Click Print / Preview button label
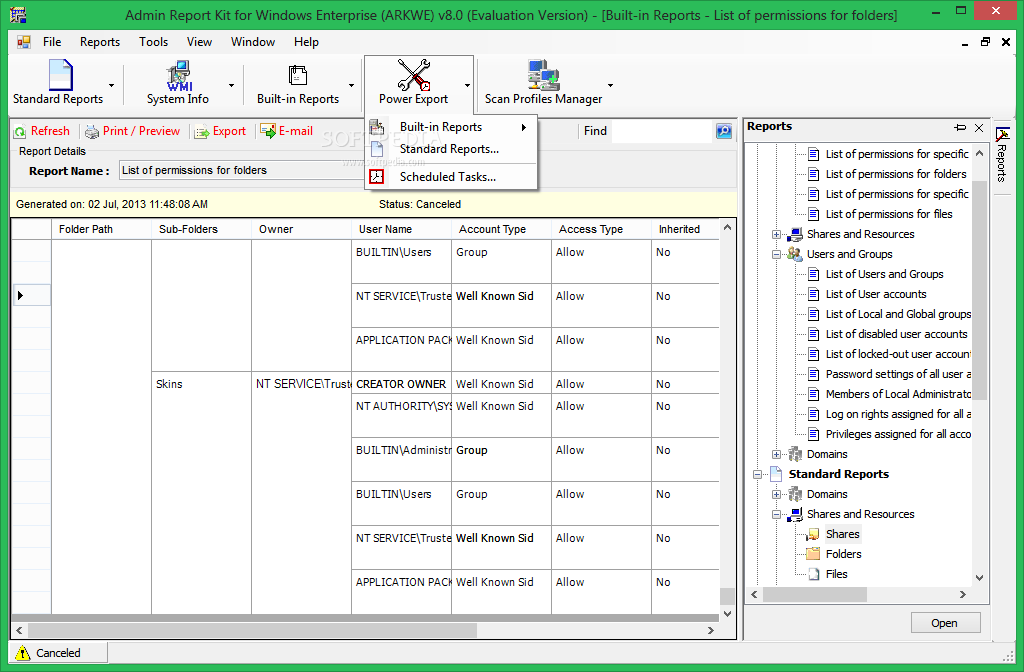The width and height of the screenshot is (1024, 672). [141, 131]
